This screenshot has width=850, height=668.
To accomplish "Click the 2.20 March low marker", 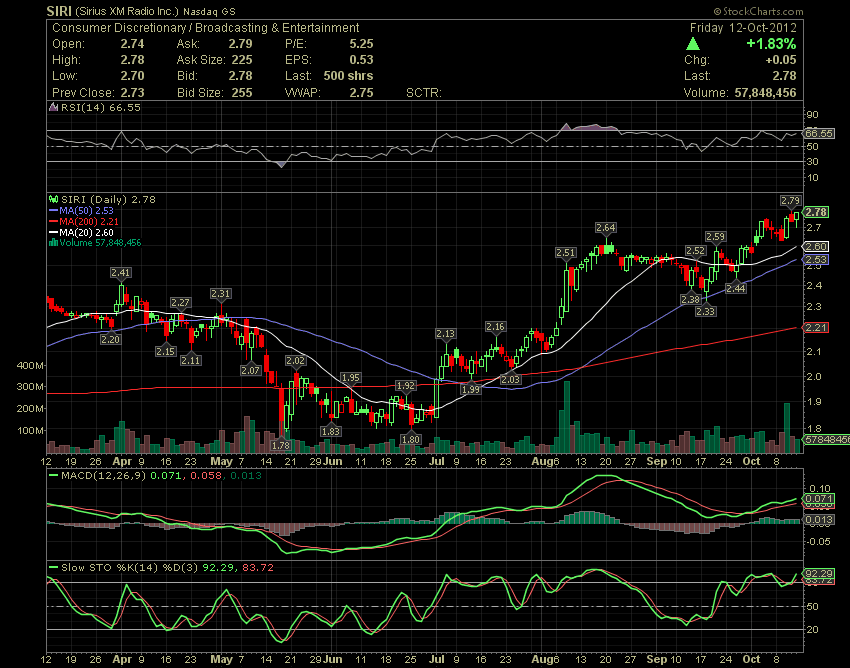I will [111, 339].
